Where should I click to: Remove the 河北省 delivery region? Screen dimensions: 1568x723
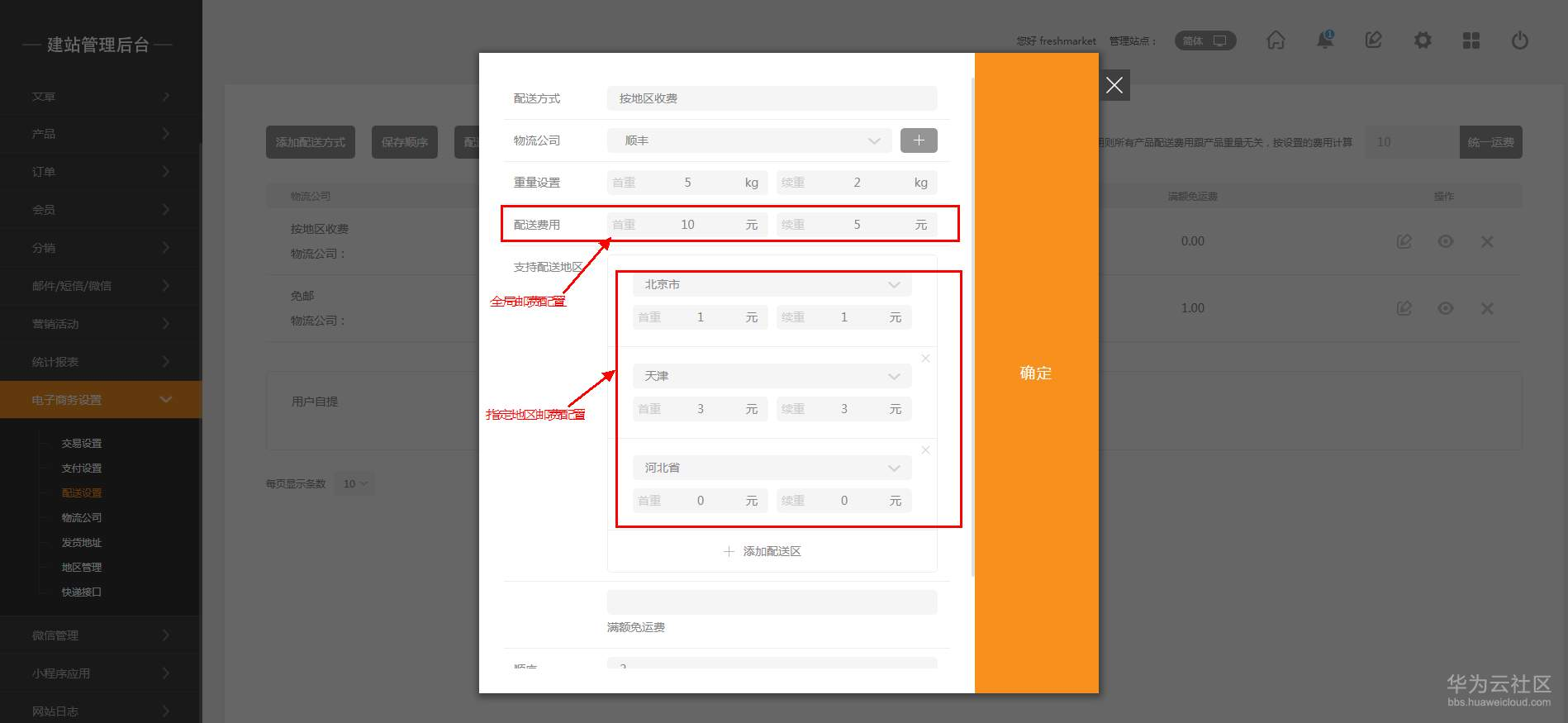point(925,450)
